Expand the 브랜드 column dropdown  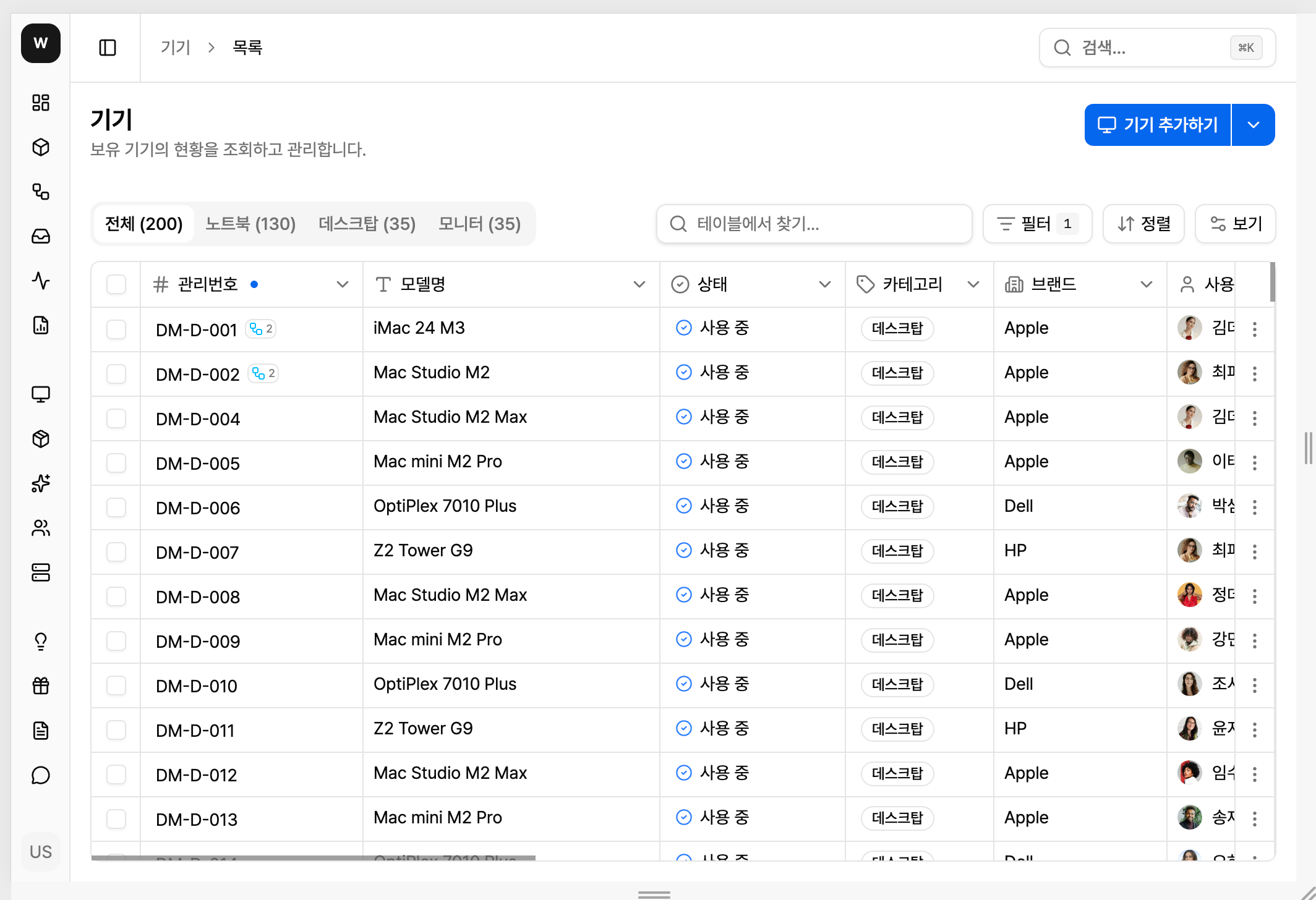[1147, 284]
